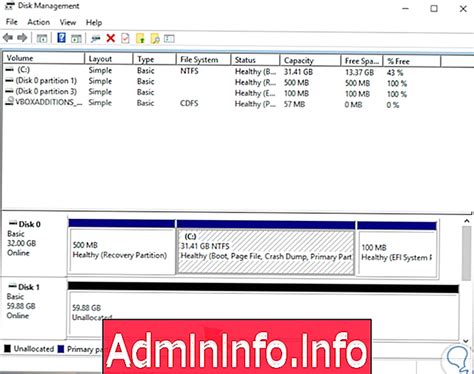This screenshot has height=374, width=474.
Task: Click the 31.41 GB capacity cell
Action: 298,72
